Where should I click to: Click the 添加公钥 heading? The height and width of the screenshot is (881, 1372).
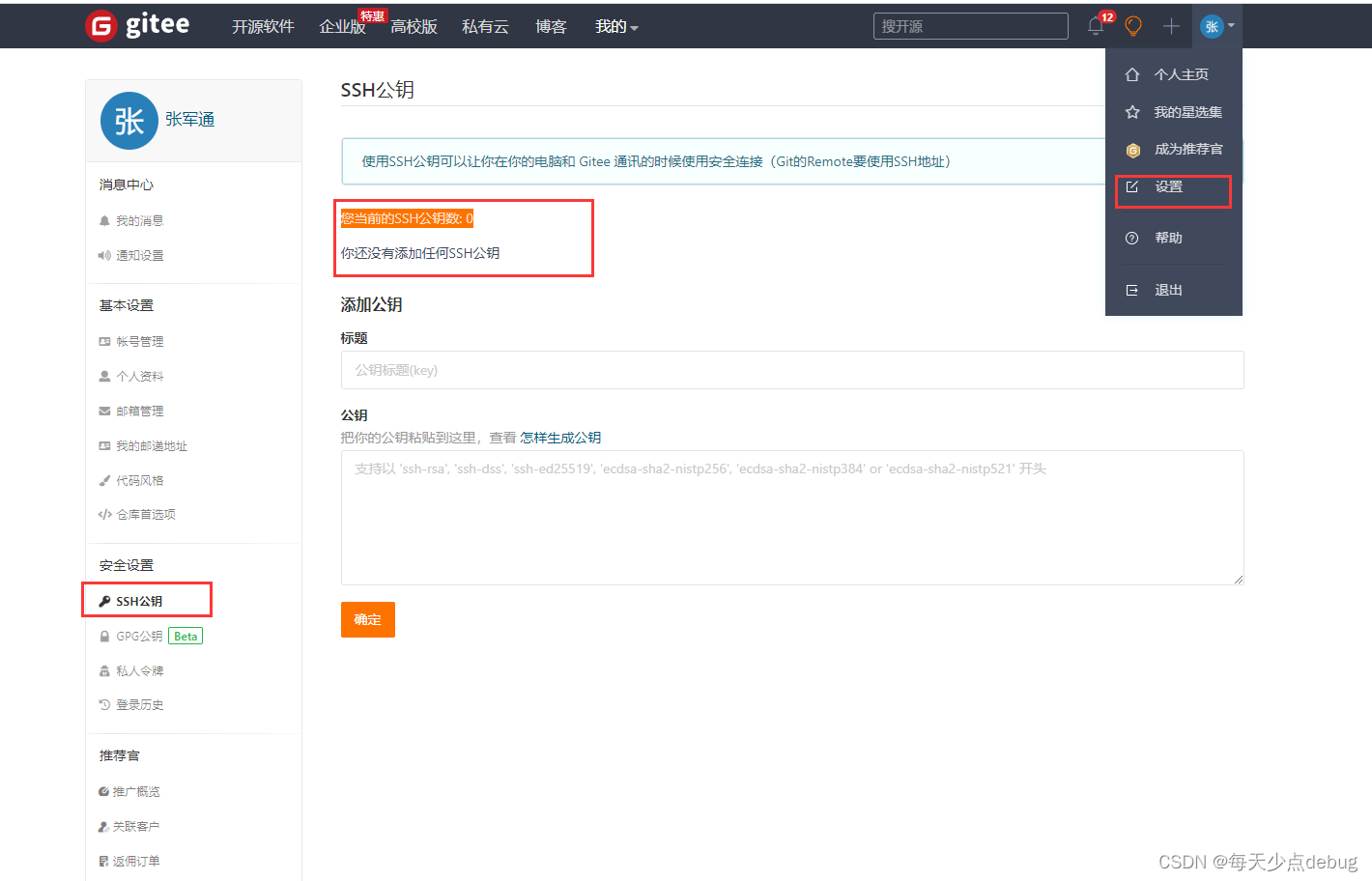pos(371,304)
